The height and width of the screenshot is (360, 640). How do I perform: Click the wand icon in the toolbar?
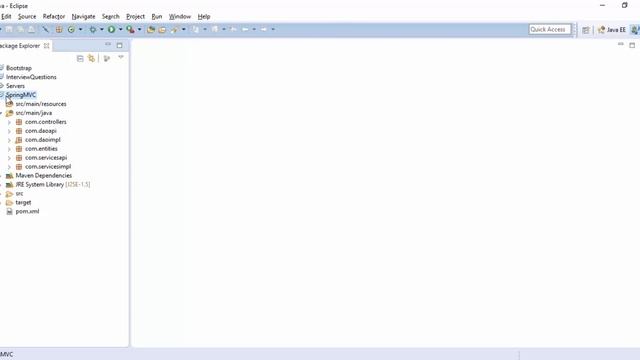45,29
